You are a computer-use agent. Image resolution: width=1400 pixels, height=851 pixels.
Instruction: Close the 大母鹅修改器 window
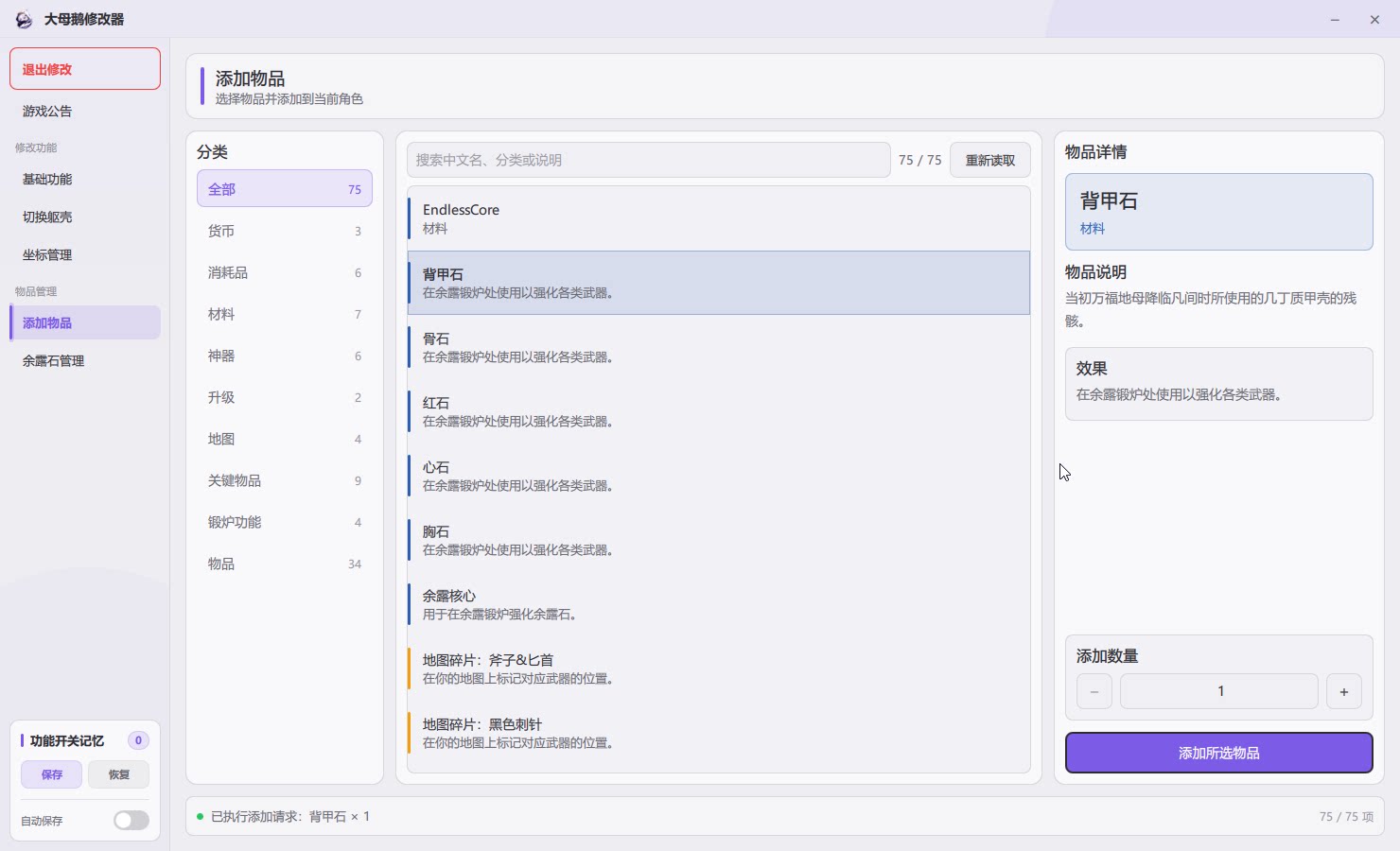[1374, 19]
